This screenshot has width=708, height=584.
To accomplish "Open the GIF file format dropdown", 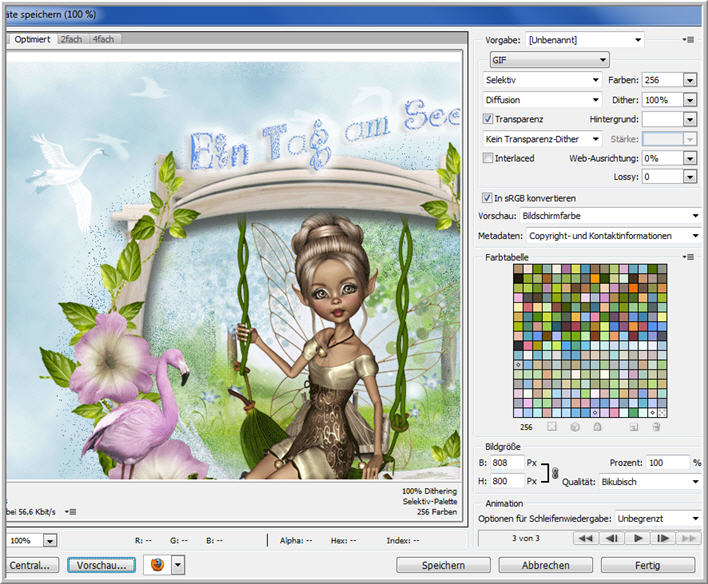I will tap(550, 60).
